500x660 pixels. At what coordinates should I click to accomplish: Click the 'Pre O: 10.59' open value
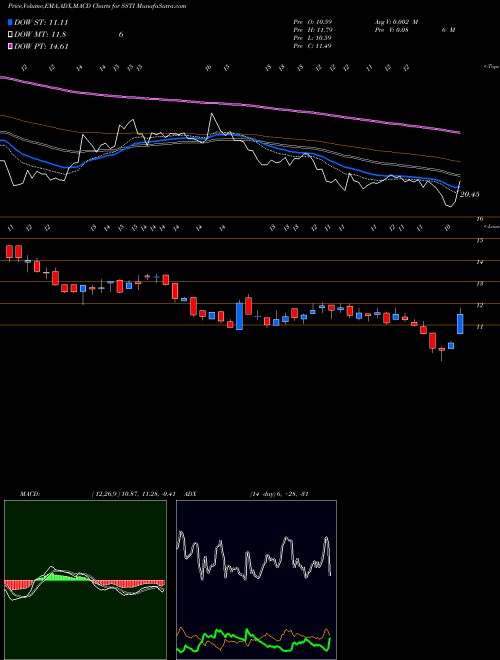[x=313, y=22]
